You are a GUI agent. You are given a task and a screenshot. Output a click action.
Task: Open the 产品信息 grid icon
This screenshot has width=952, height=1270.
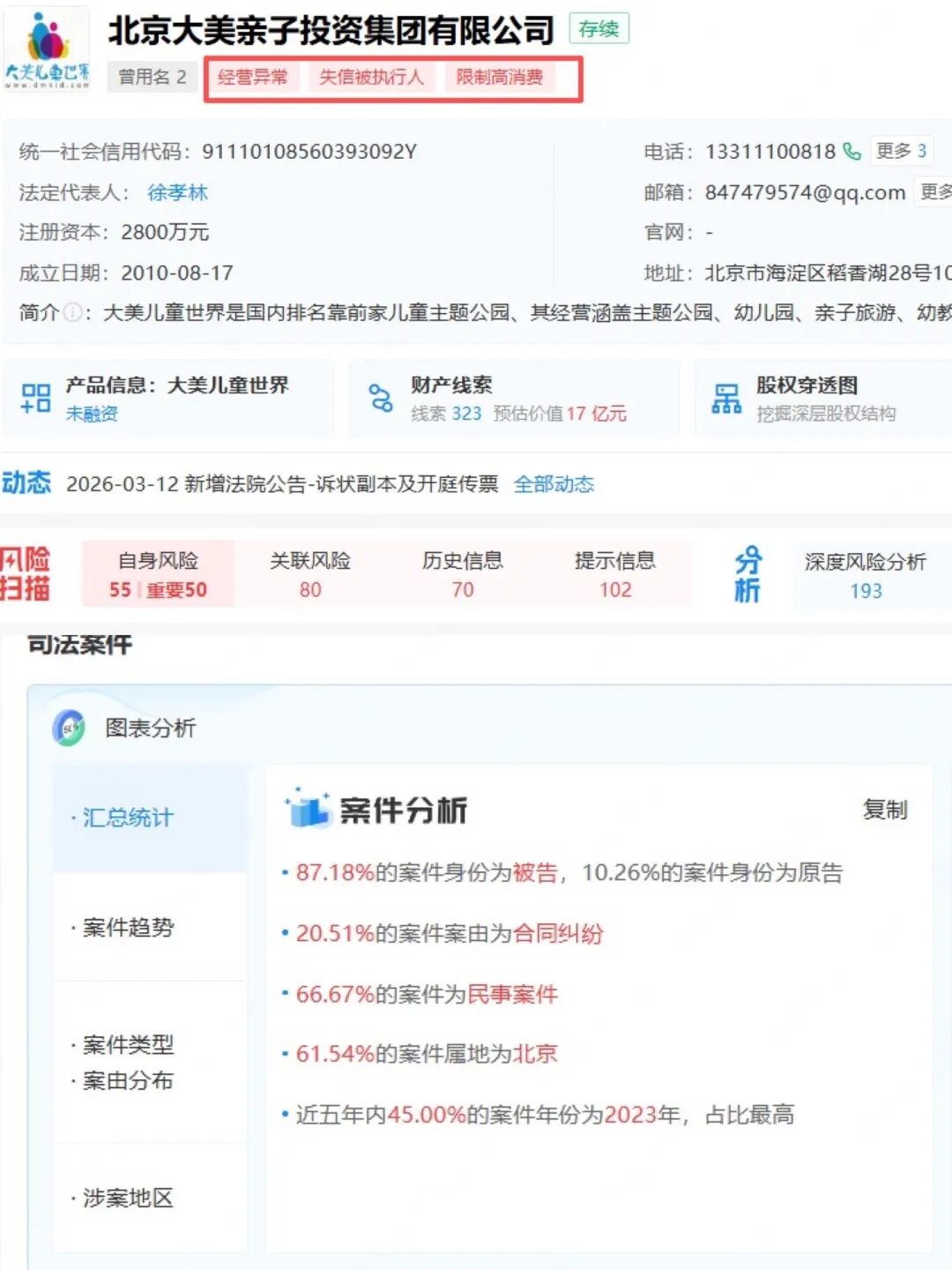[36, 398]
